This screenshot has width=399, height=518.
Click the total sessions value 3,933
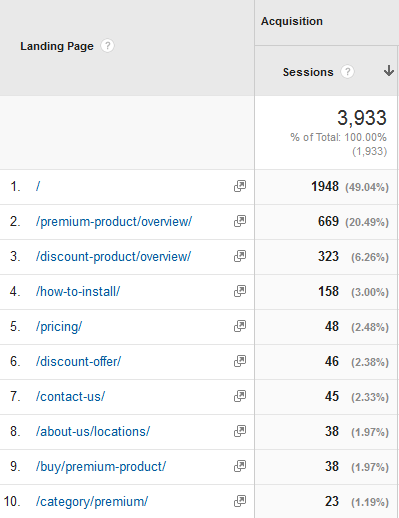[362, 118]
